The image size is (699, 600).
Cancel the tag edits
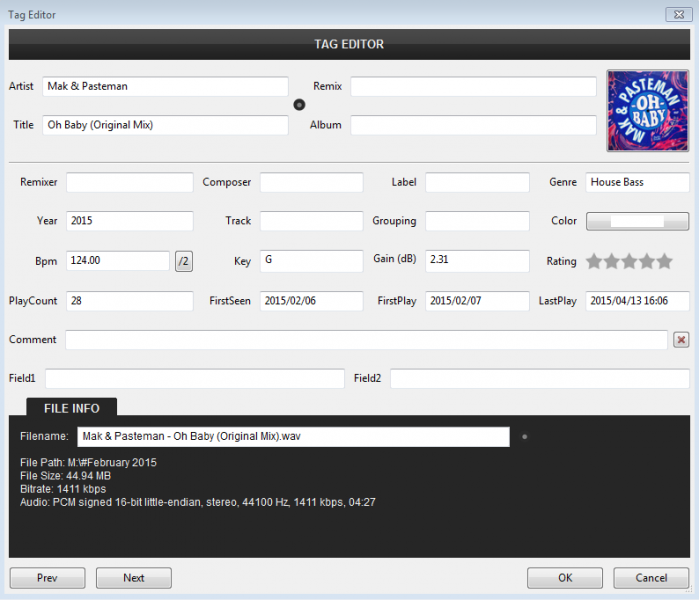pos(651,578)
